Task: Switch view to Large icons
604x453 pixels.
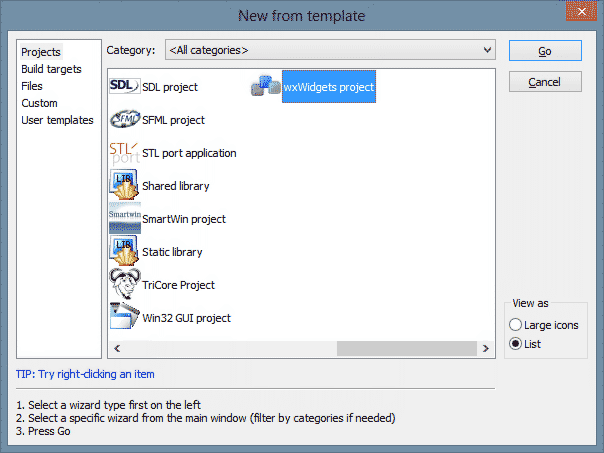Action: tap(516, 325)
